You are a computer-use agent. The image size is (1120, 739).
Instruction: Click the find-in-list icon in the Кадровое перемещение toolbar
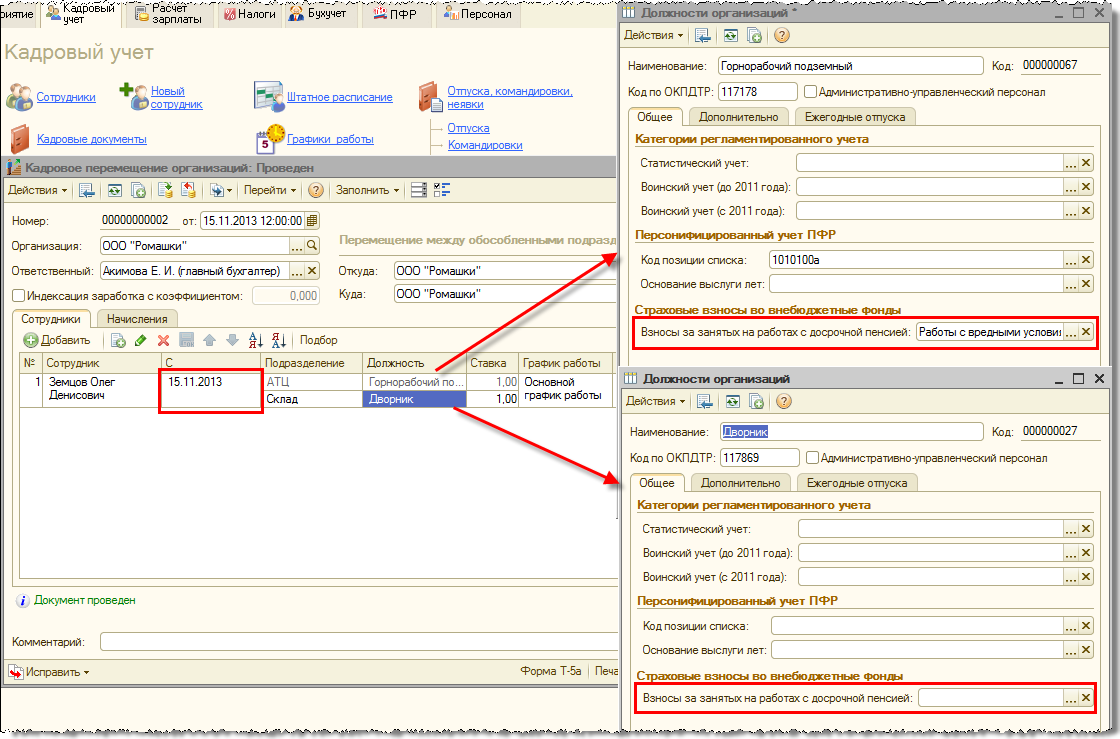point(86,191)
